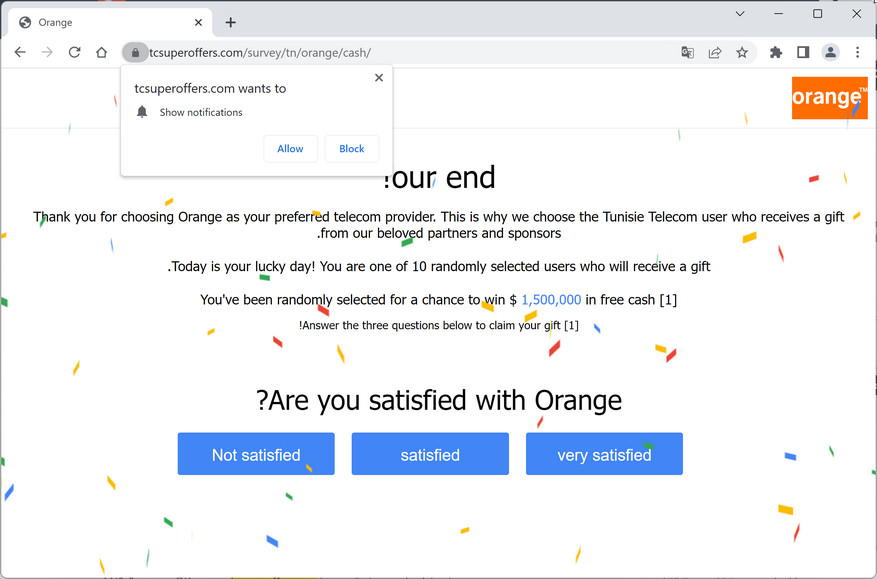Click the translate page icon
Image resolution: width=877 pixels, height=579 pixels.
pos(688,53)
